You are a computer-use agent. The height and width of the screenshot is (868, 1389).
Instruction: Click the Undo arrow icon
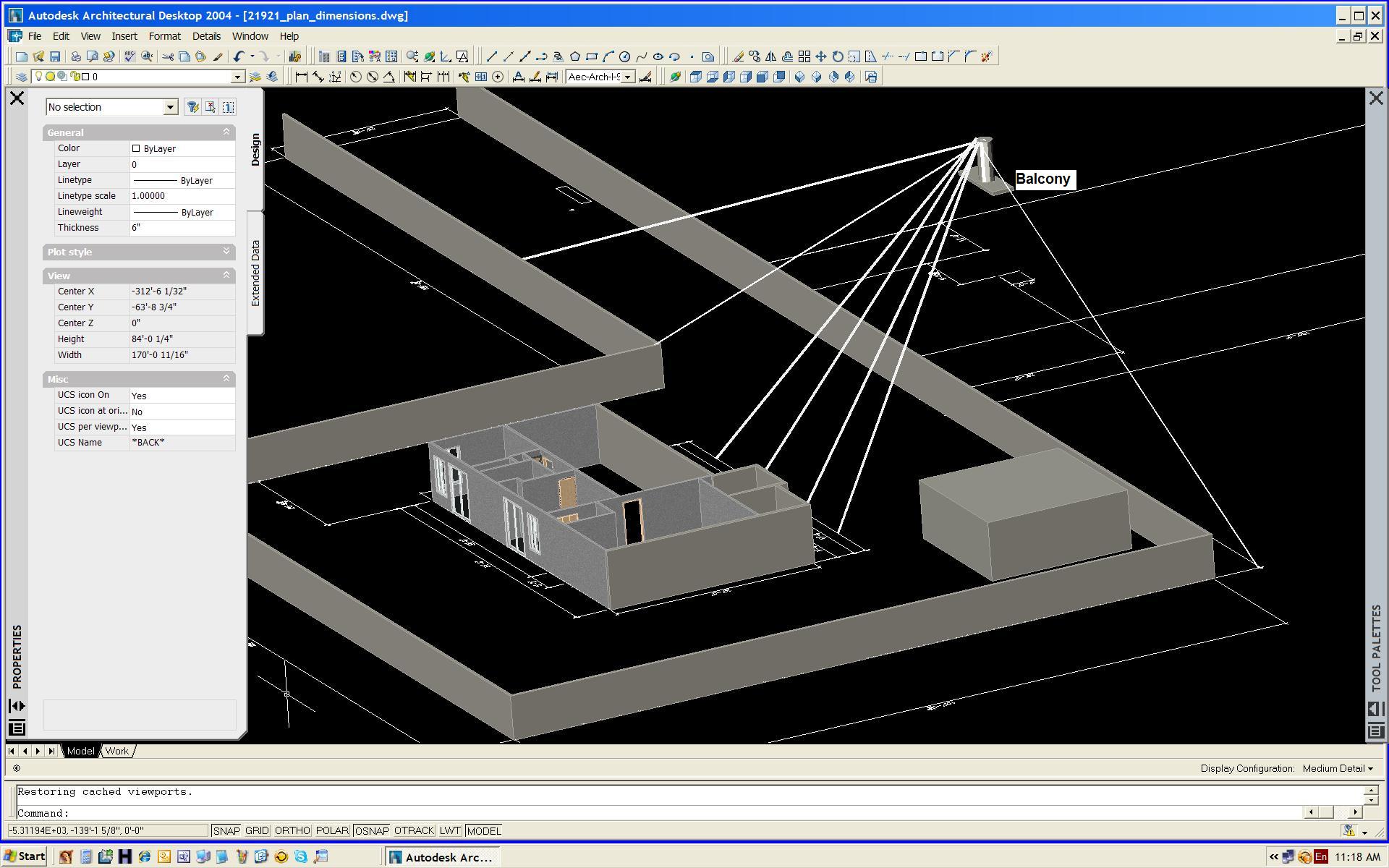(x=239, y=56)
